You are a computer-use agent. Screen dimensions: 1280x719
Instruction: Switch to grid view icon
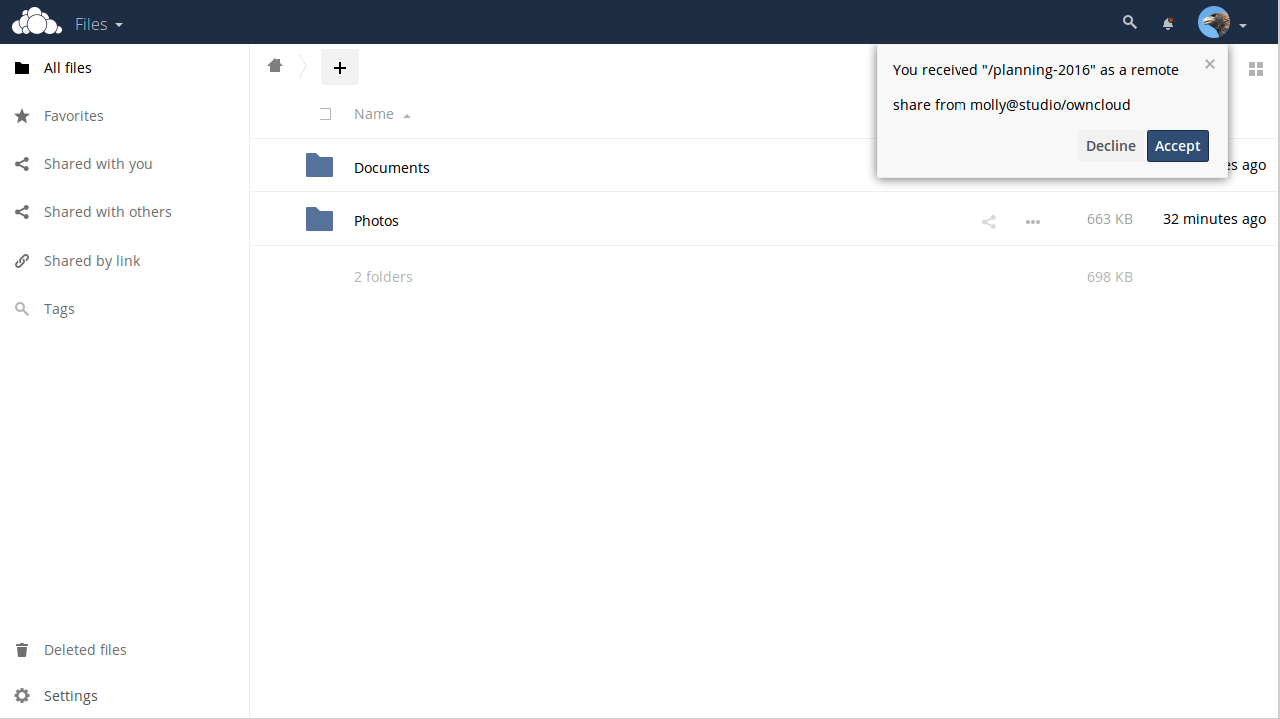pos(1256,69)
